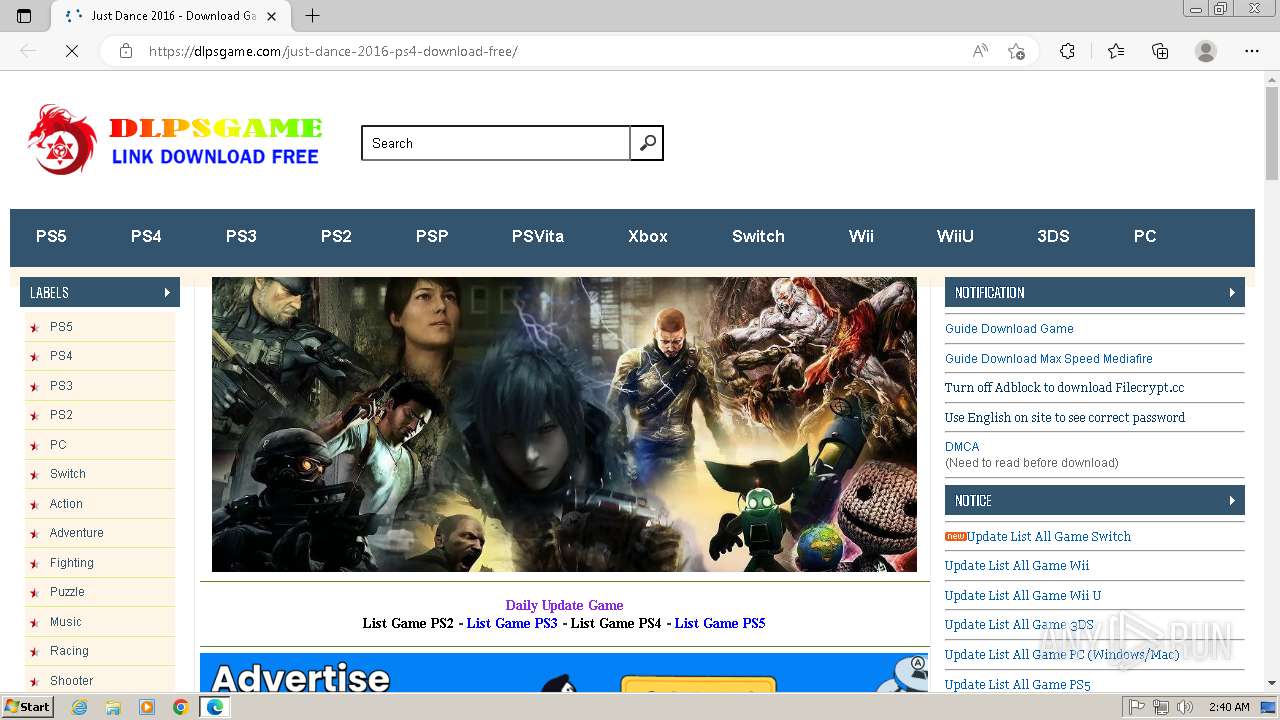Click the Windows Start button
1280x720 pixels.
click(27, 707)
